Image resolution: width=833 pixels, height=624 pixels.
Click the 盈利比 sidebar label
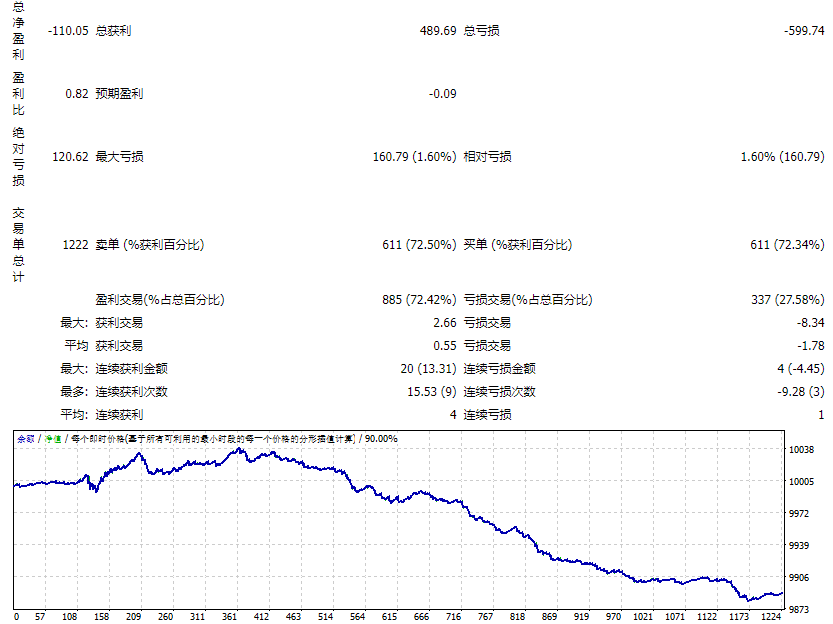pos(21,93)
